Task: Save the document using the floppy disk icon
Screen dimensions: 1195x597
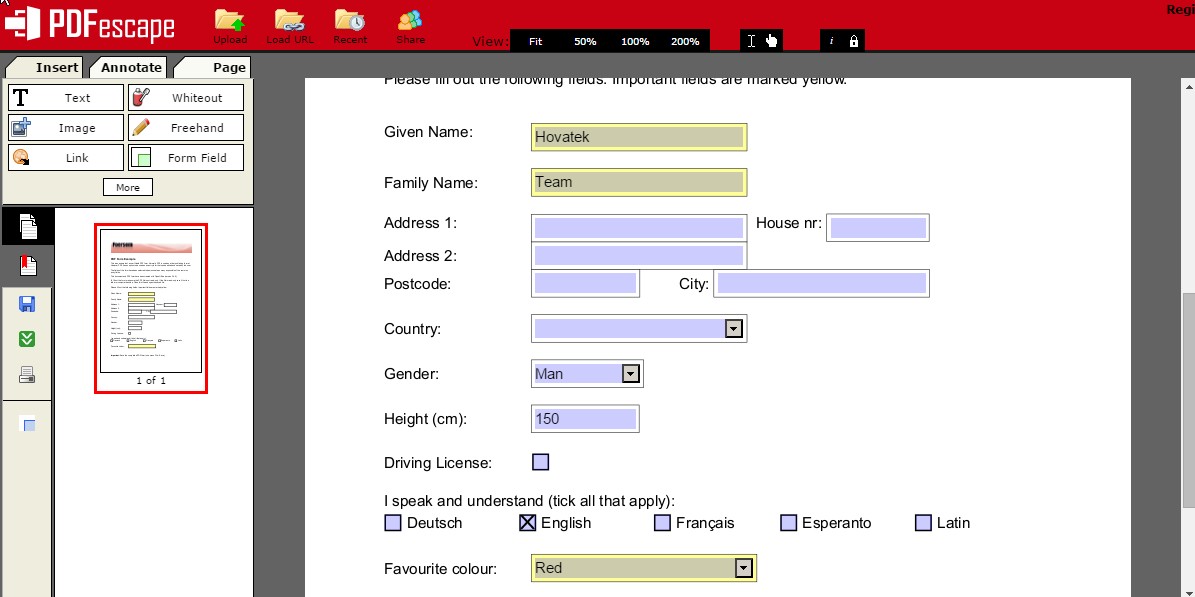Action: (x=27, y=303)
